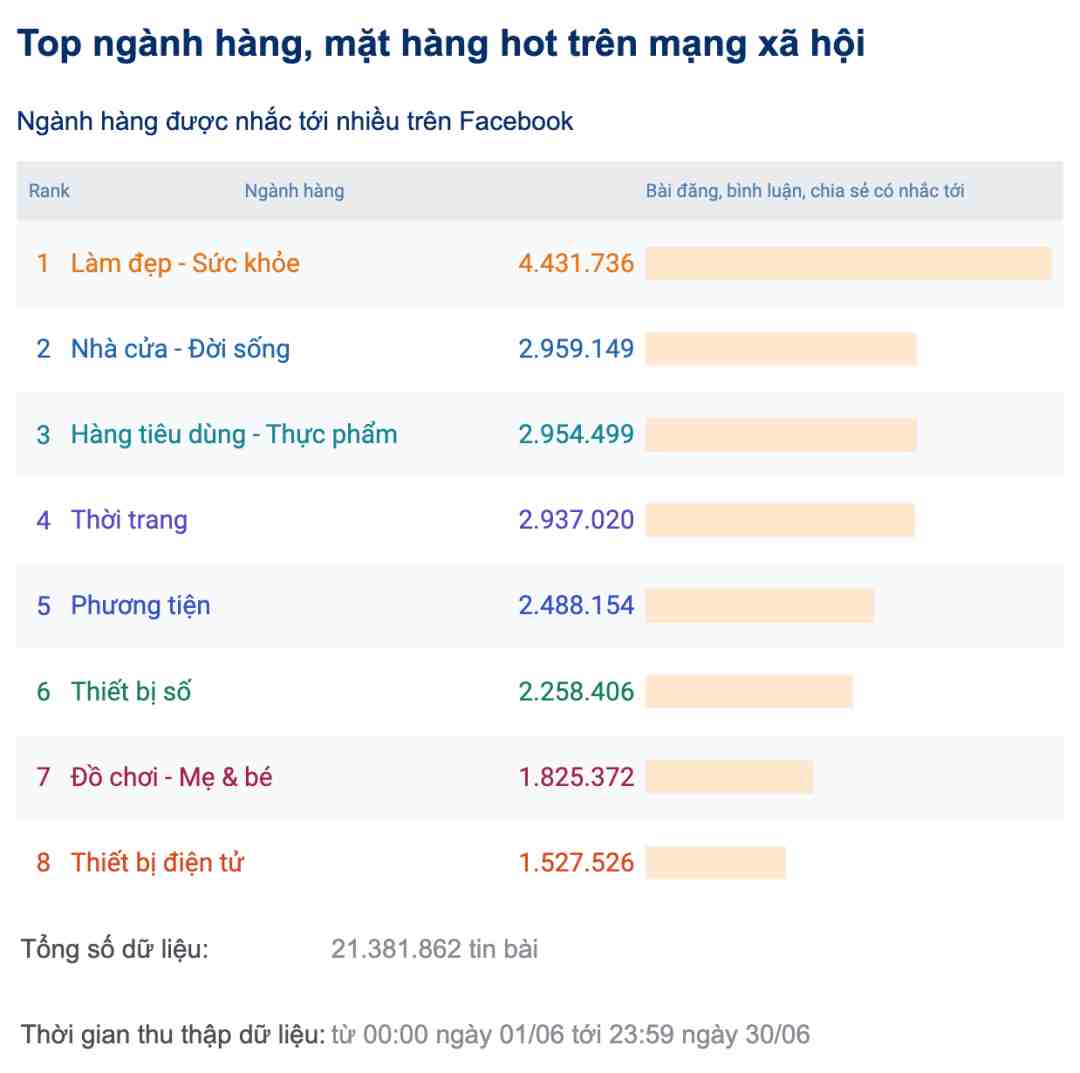Click the total 21.381.862 tin bài text
Image resolution: width=1080 pixels, height=1073 pixels.
(435, 949)
